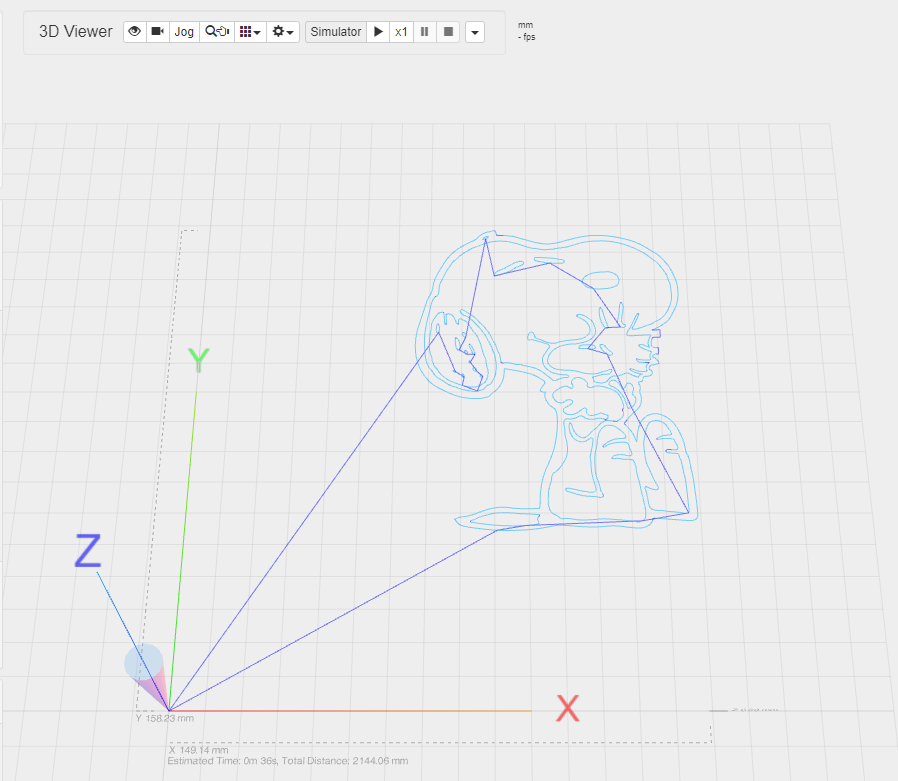Image resolution: width=898 pixels, height=781 pixels.
Task: Click the 'Estimated Time' total distance text
Action: pos(287,761)
